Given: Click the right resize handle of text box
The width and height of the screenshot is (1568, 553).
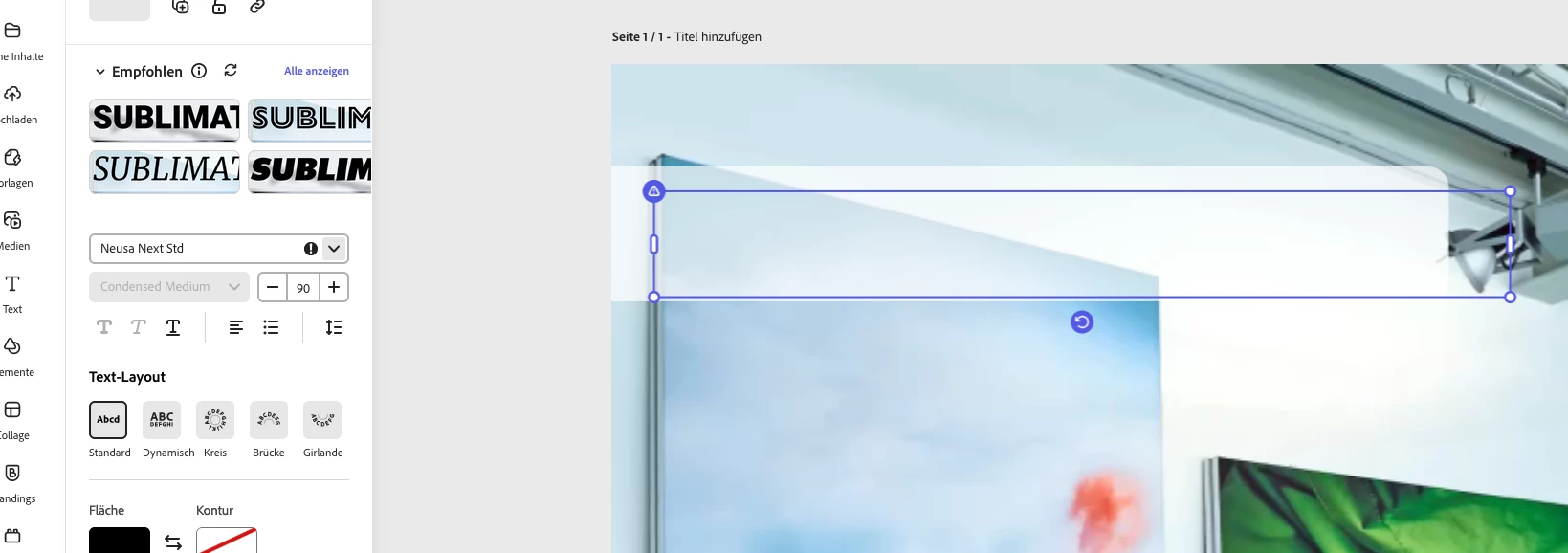Looking at the screenshot, I should [x=1511, y=244].
